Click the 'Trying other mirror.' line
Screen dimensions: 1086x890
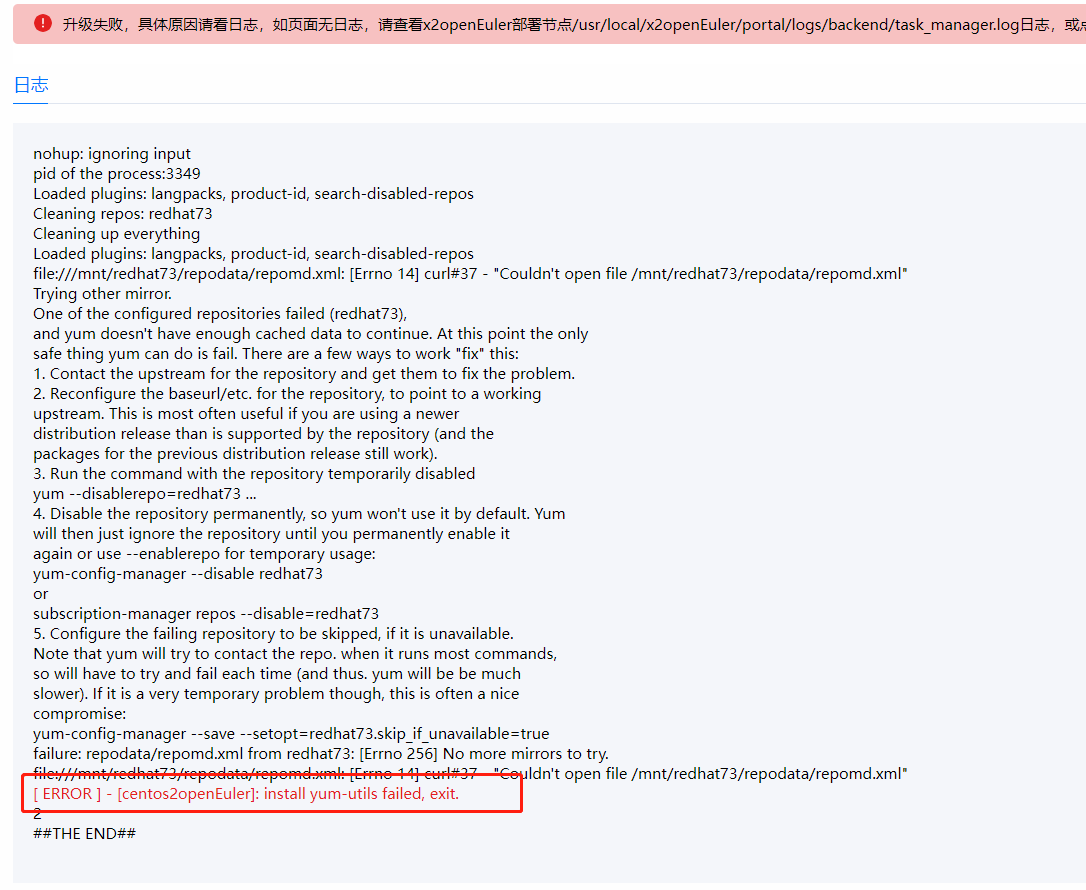103,294
